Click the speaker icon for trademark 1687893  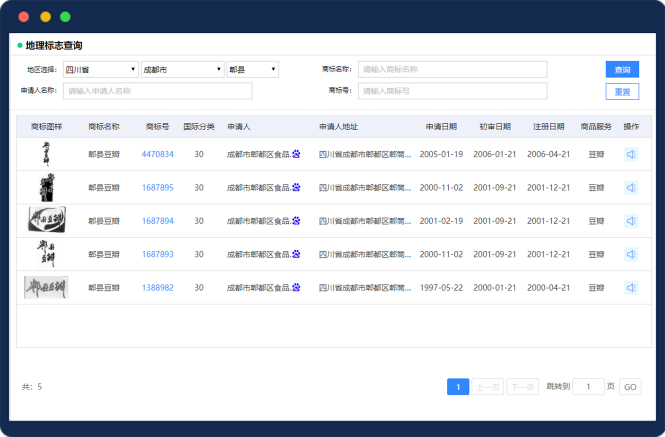tap(631, 255)
